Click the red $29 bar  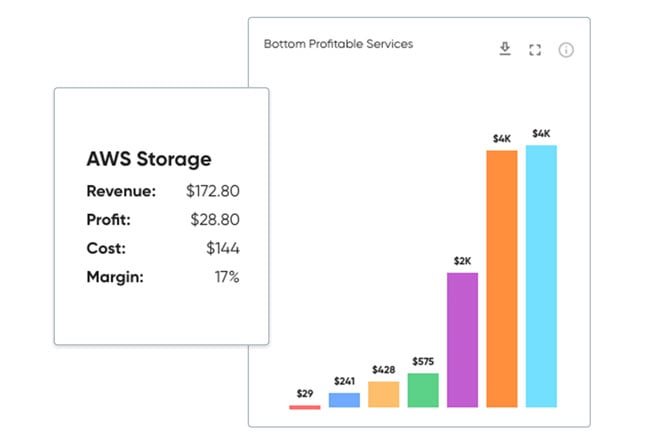coord(304,407)
